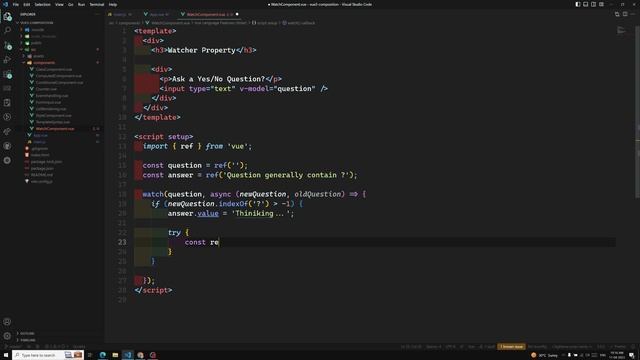The height and width of the screenshot is (360, 640).
Task: Click the Windows Start button
Action: (x=6, y=355)
